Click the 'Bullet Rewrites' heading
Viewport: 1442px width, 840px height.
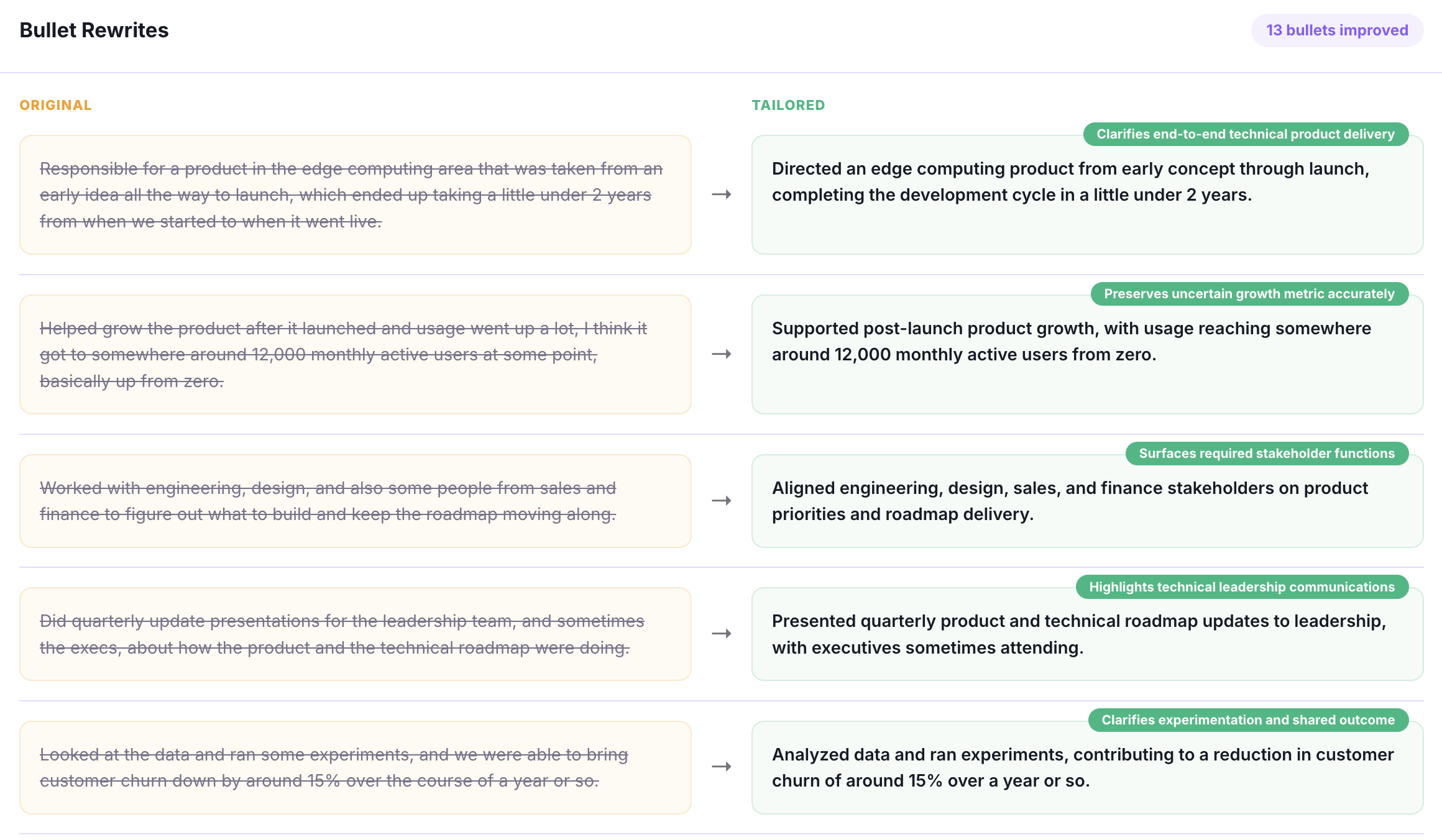(x=94, y=30)
